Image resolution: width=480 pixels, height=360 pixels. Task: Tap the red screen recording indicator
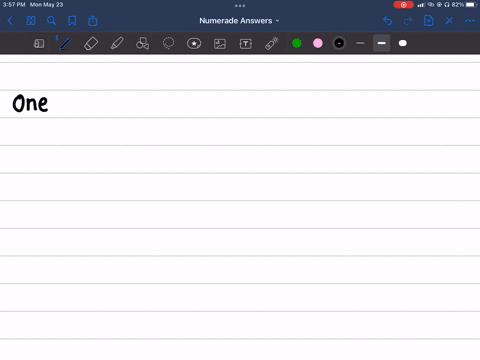[x=403, y=5]
